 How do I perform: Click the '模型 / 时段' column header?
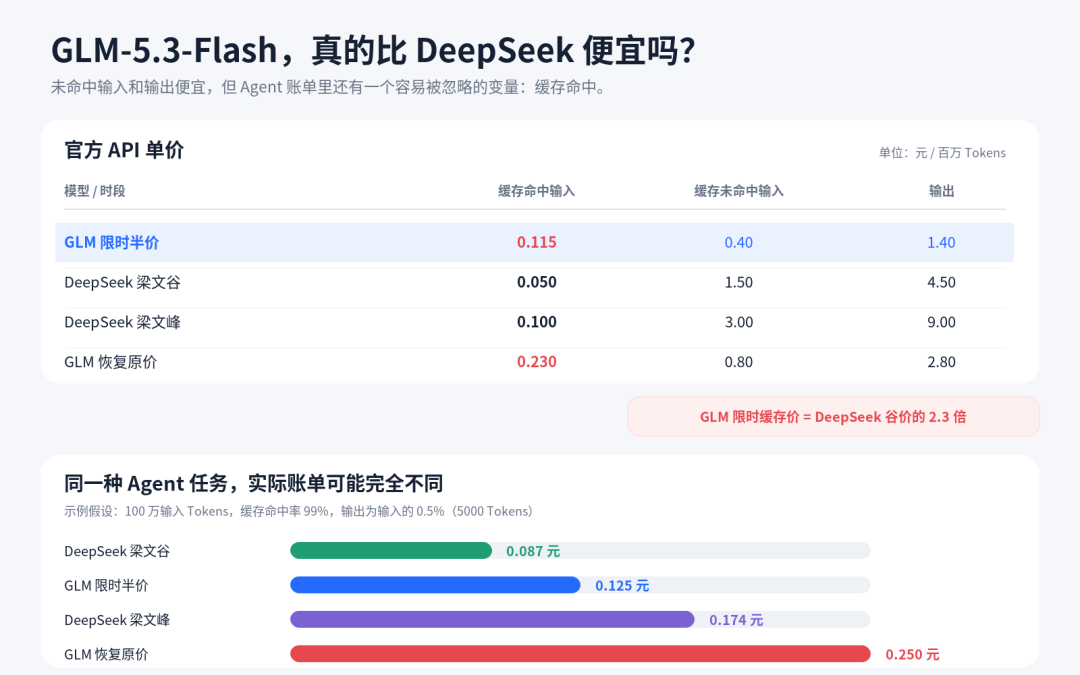tap(94, 191)
